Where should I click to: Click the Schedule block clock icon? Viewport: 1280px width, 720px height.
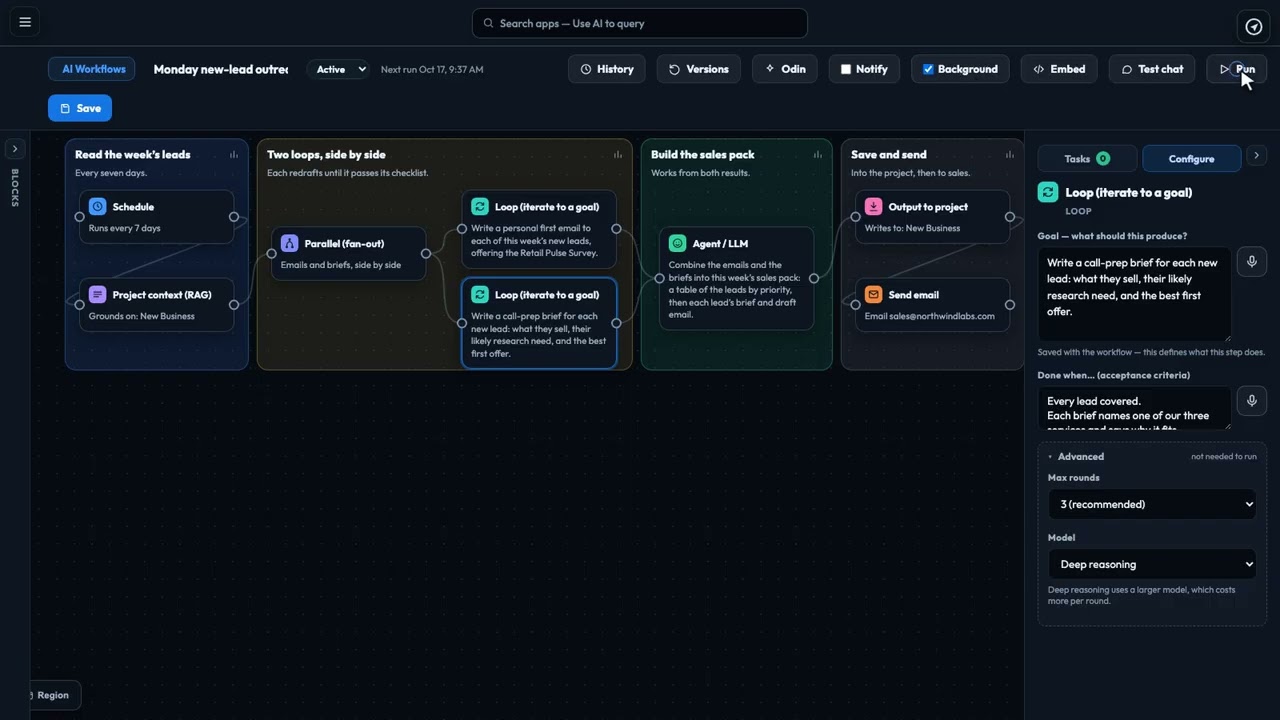pyautogui.click(x=97, y=207)
